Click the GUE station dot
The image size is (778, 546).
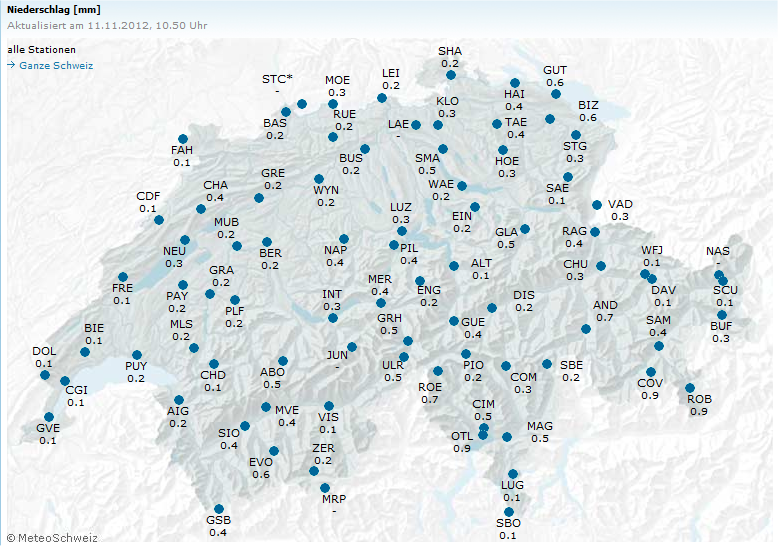point(454,321)
